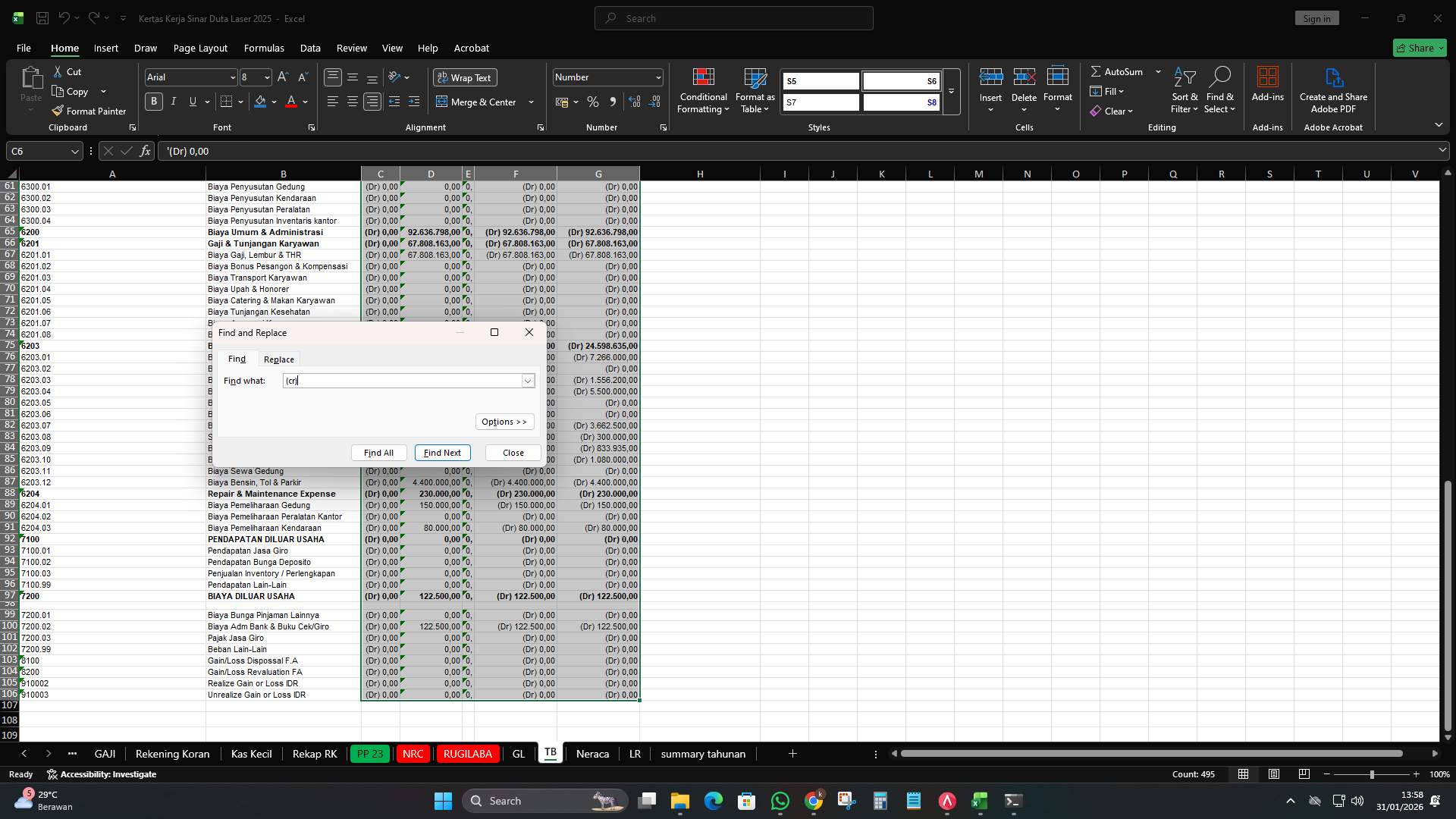Apply the Percent number style
Image resolution: width=1456 pixels, height=819 pixels.
tap(593, 102)
